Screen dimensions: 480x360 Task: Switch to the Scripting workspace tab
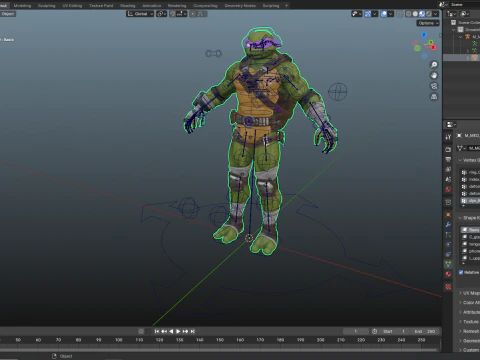click(271, 5)
